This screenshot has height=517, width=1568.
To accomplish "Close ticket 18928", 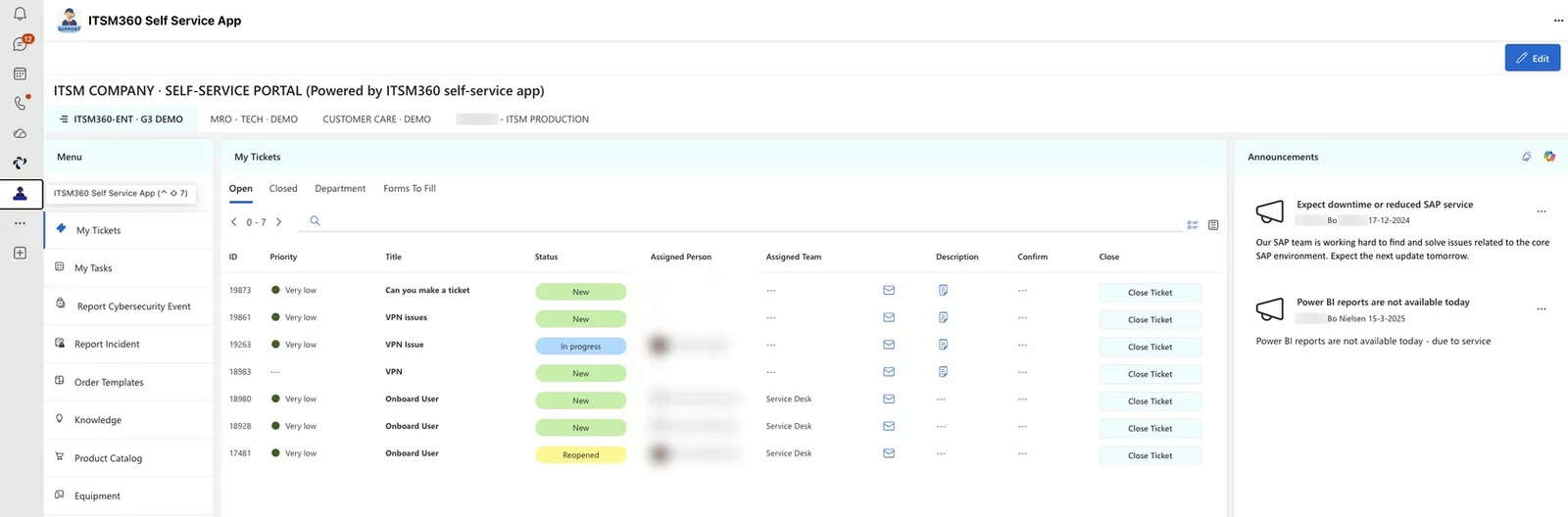I will point(1151,429).
